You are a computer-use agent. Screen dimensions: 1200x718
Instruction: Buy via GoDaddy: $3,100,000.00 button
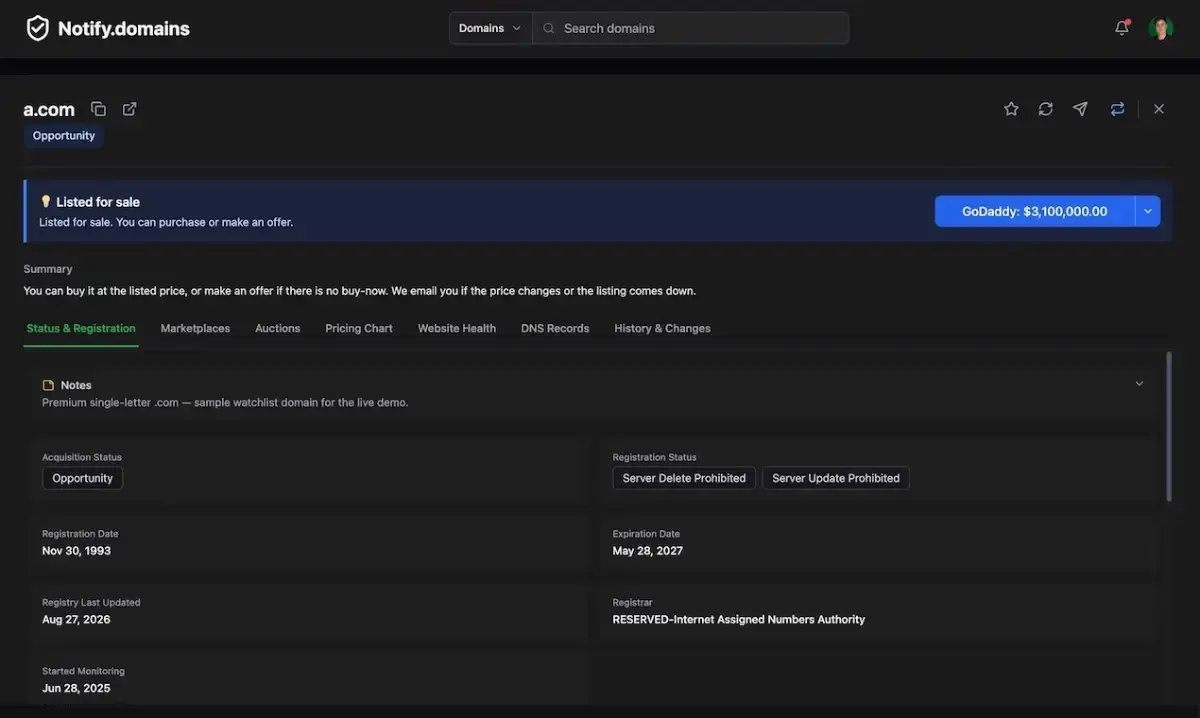1035,211
